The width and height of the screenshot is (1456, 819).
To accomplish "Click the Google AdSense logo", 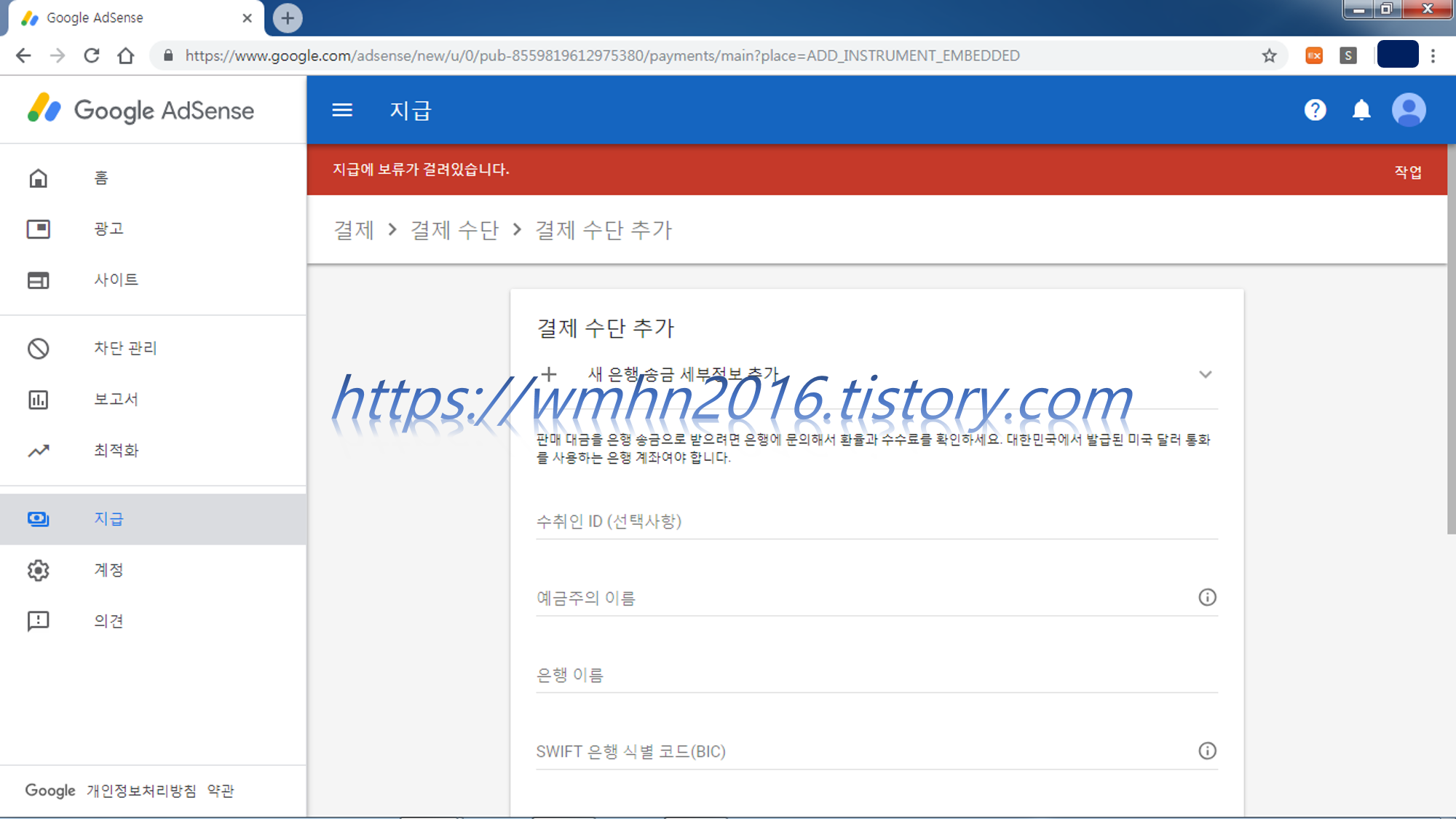I will [x=141, y=110].
